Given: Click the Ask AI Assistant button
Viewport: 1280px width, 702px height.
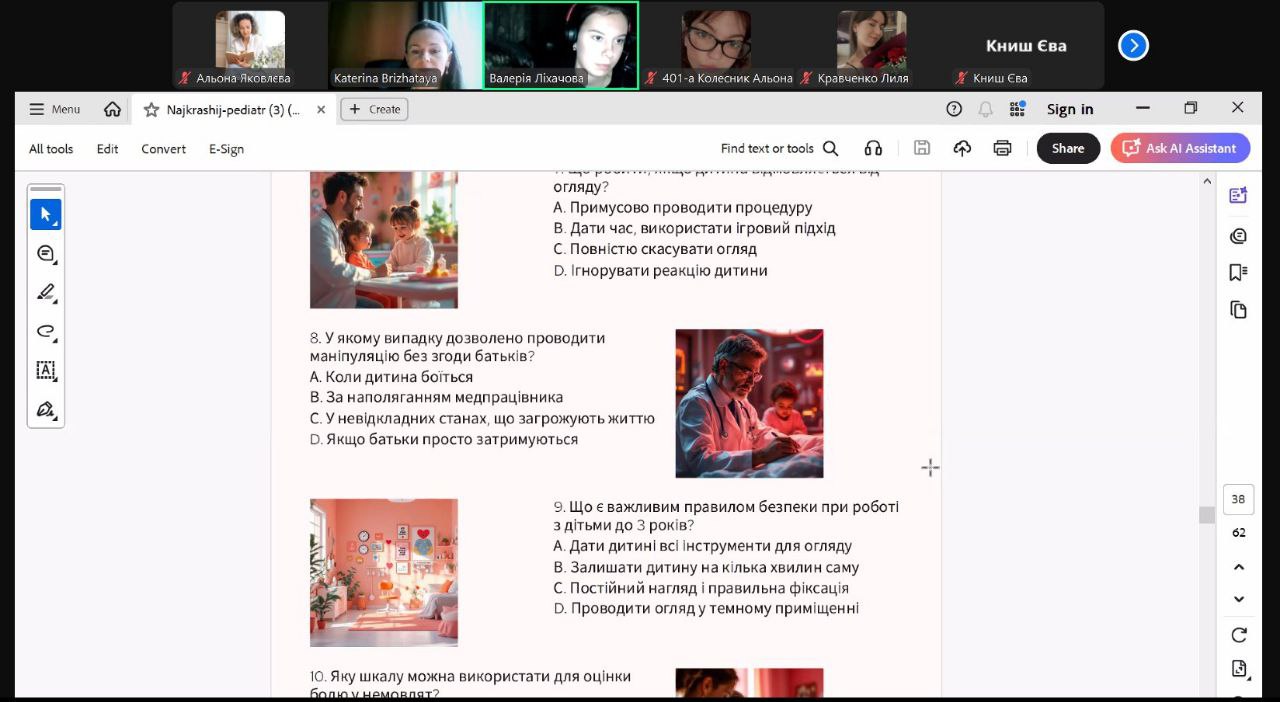Looking at the screenshot, I should pos(1179,148).
